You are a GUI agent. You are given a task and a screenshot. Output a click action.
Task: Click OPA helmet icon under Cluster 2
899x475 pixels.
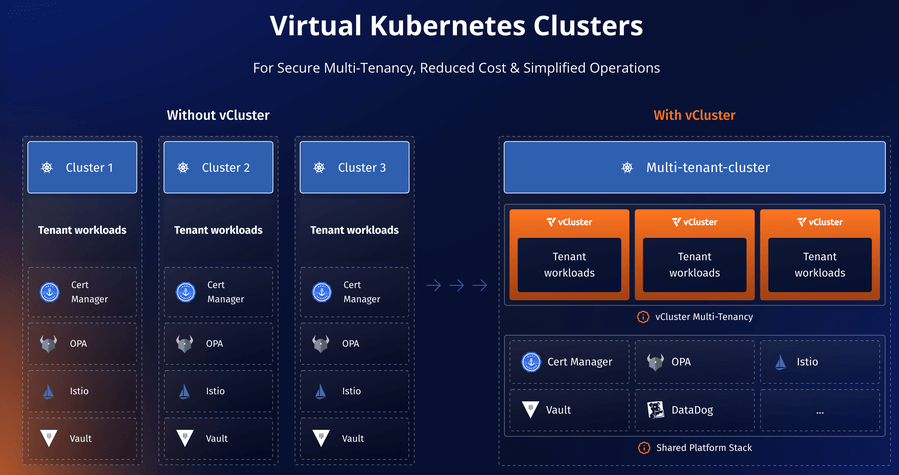(x=185, y=344)
